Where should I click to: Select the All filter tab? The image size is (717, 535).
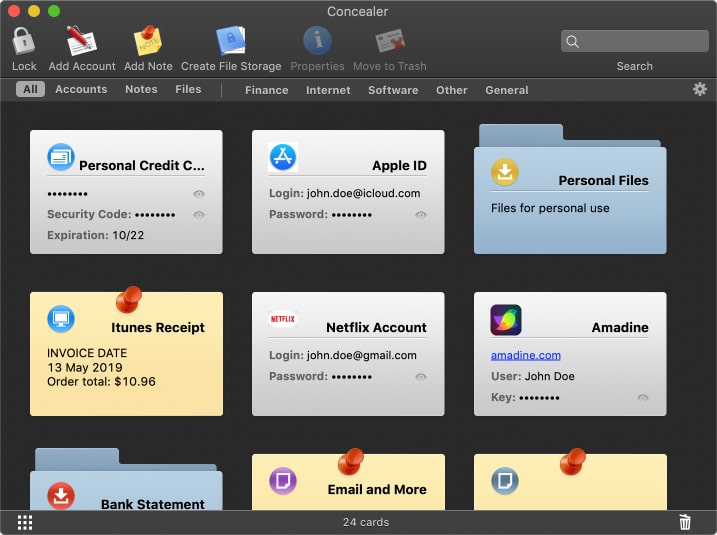[x=30, y=89]
